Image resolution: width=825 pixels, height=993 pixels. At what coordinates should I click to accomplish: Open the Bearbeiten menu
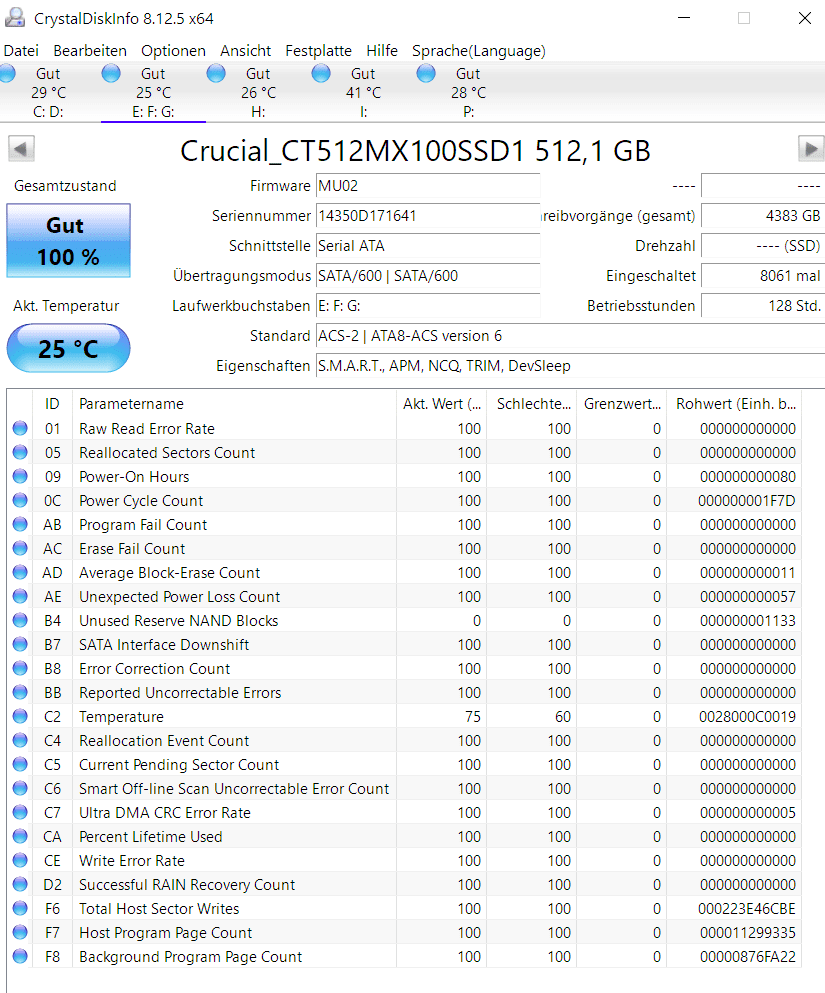pyautogui.click(x=90, y=51)
